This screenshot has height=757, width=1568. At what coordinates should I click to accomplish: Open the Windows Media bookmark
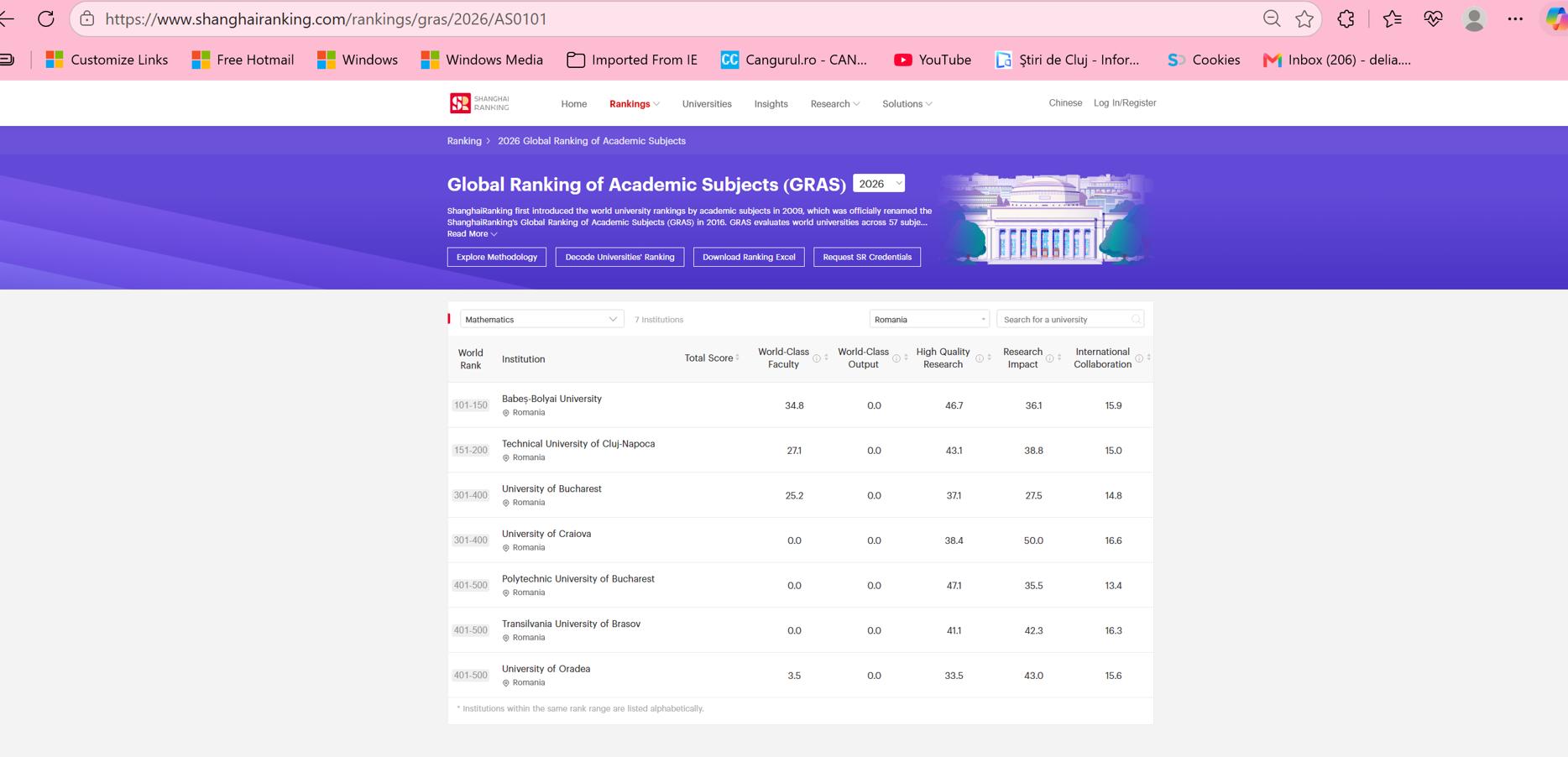coord(482,60)
